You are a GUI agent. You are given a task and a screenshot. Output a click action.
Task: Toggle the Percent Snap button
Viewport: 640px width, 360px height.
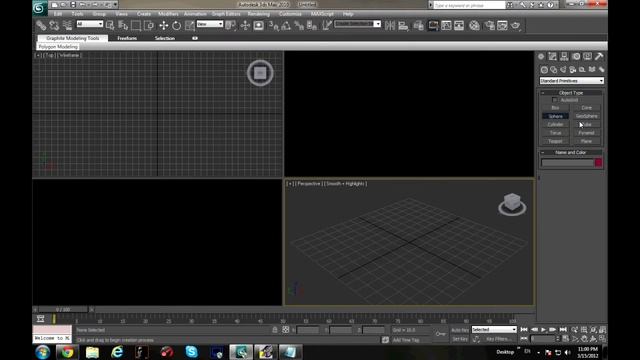coord(299,25)
